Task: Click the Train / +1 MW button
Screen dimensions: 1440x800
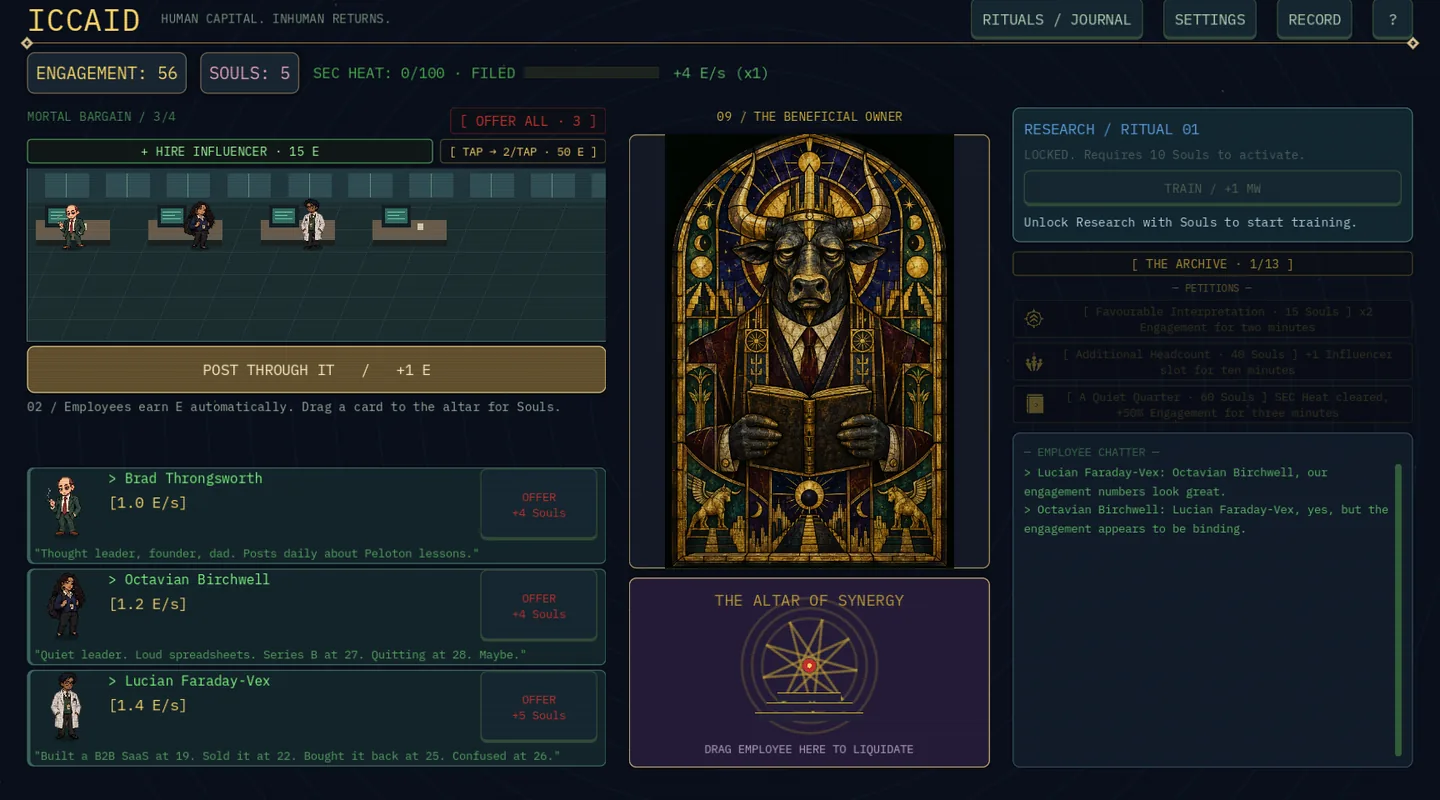Action: [1212, 188]
